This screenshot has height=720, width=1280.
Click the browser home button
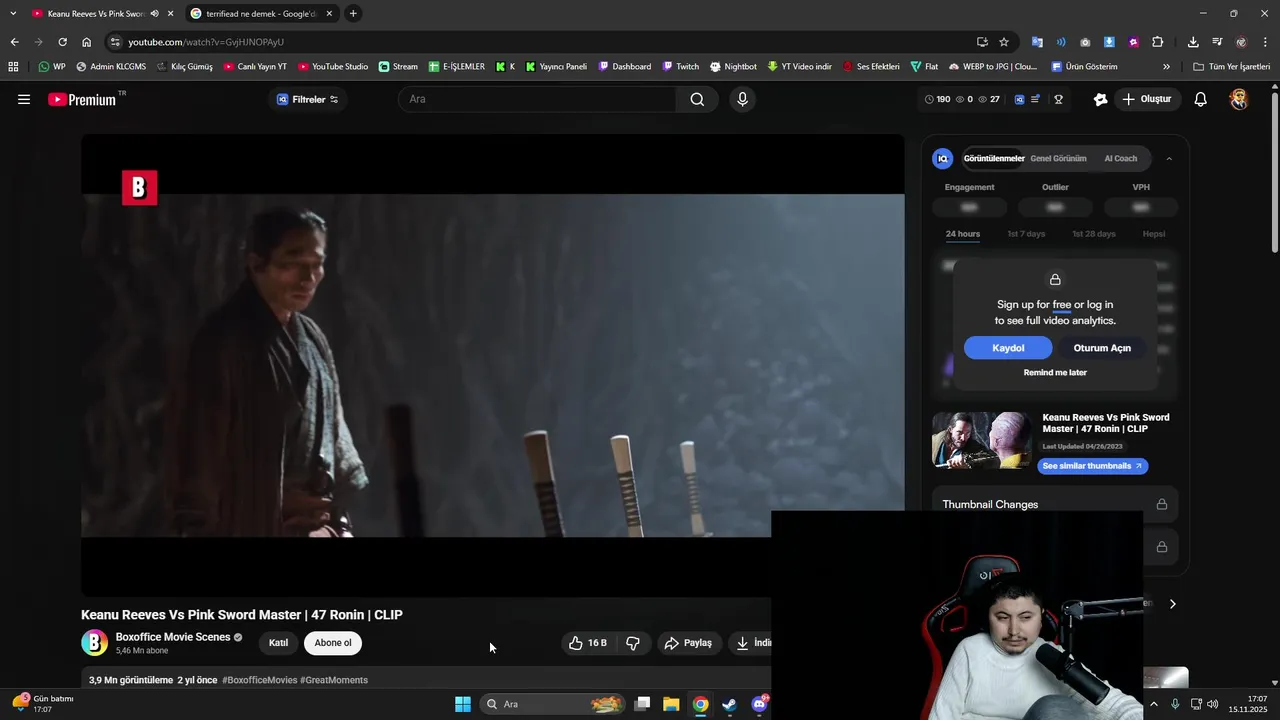86,42
